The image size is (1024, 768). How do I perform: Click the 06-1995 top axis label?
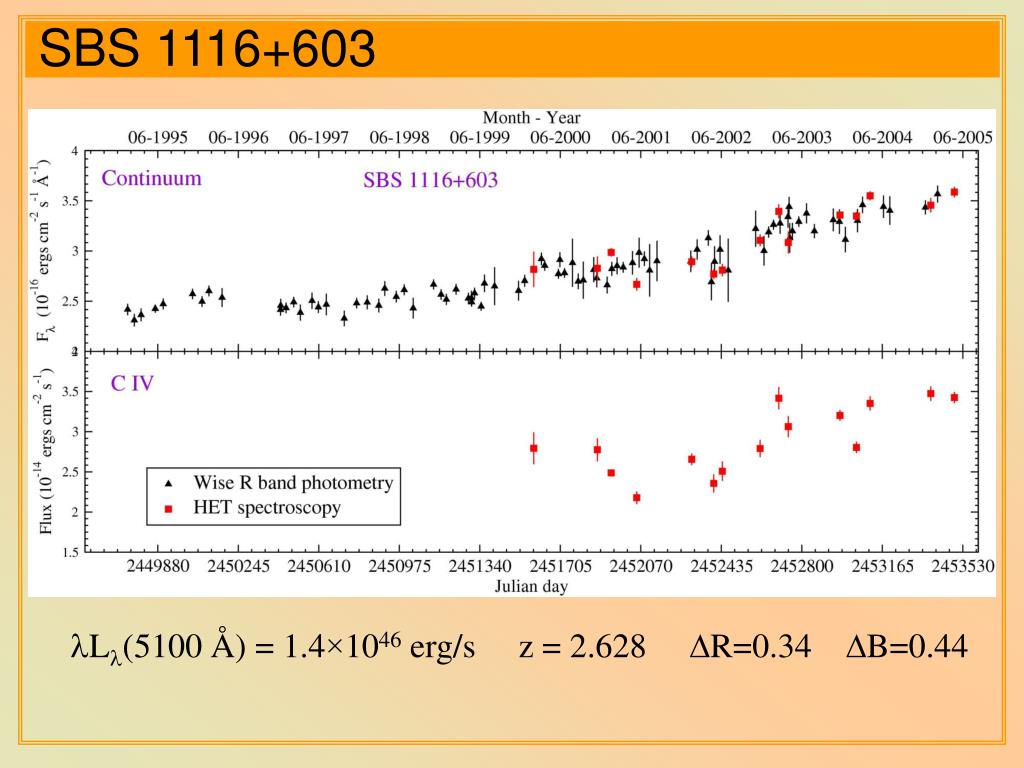coord(157,138)
